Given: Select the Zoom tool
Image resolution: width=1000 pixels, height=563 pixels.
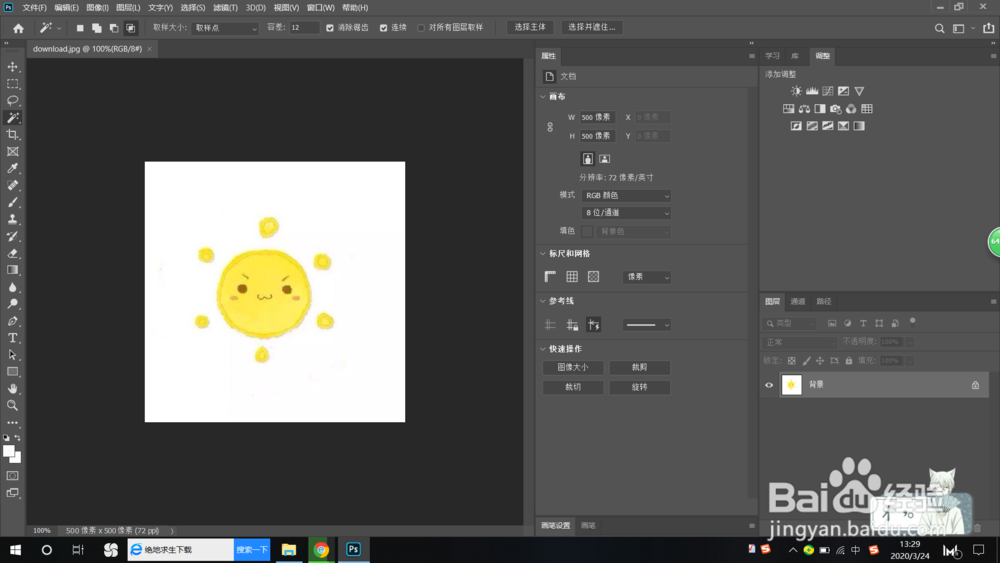Looking at the screenshot, I should pyautogui.click(x=12, y=406).
